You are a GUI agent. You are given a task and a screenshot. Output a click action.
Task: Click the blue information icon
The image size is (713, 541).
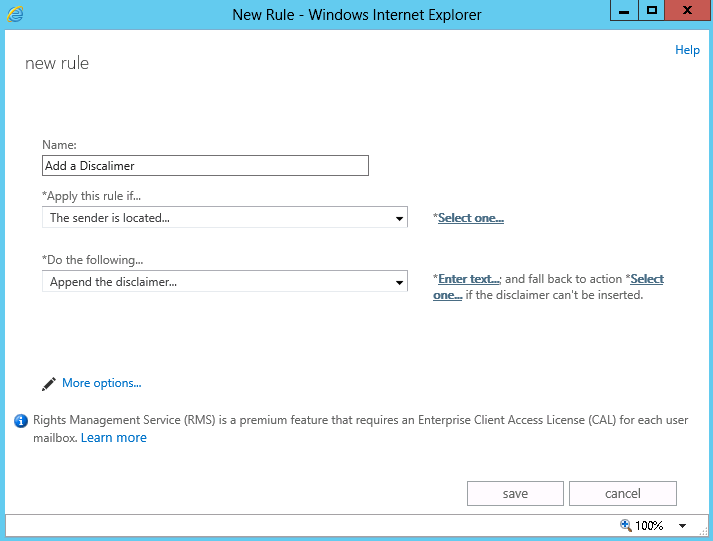coord(21,421)
